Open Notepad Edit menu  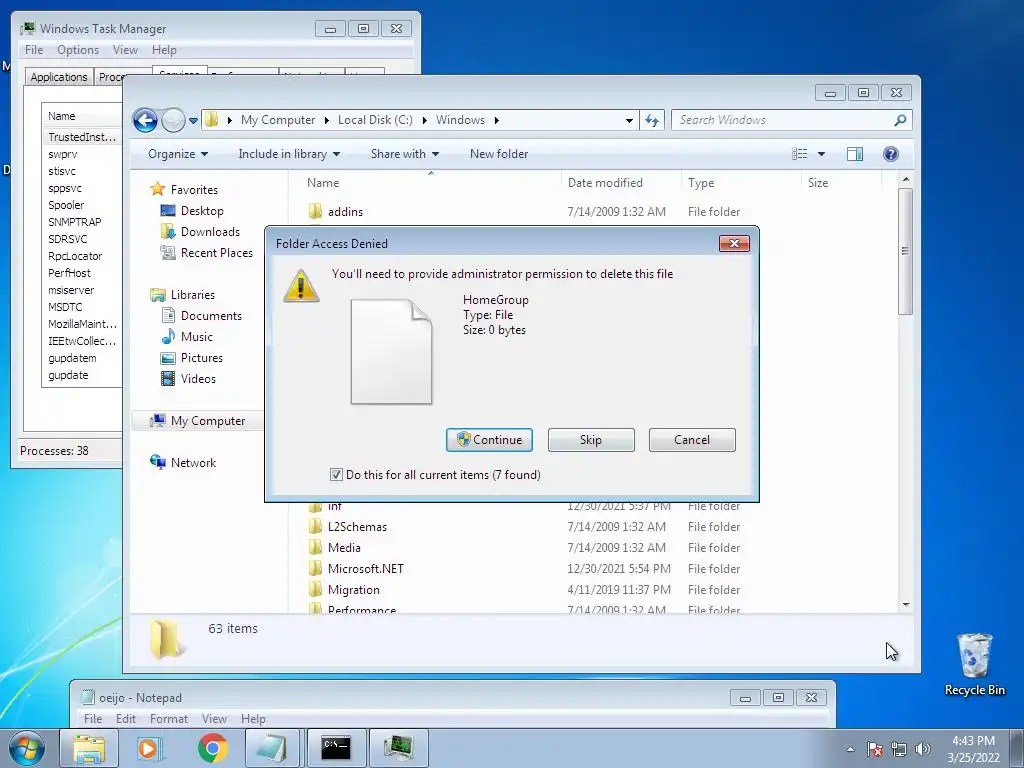[x=125, y=719]
